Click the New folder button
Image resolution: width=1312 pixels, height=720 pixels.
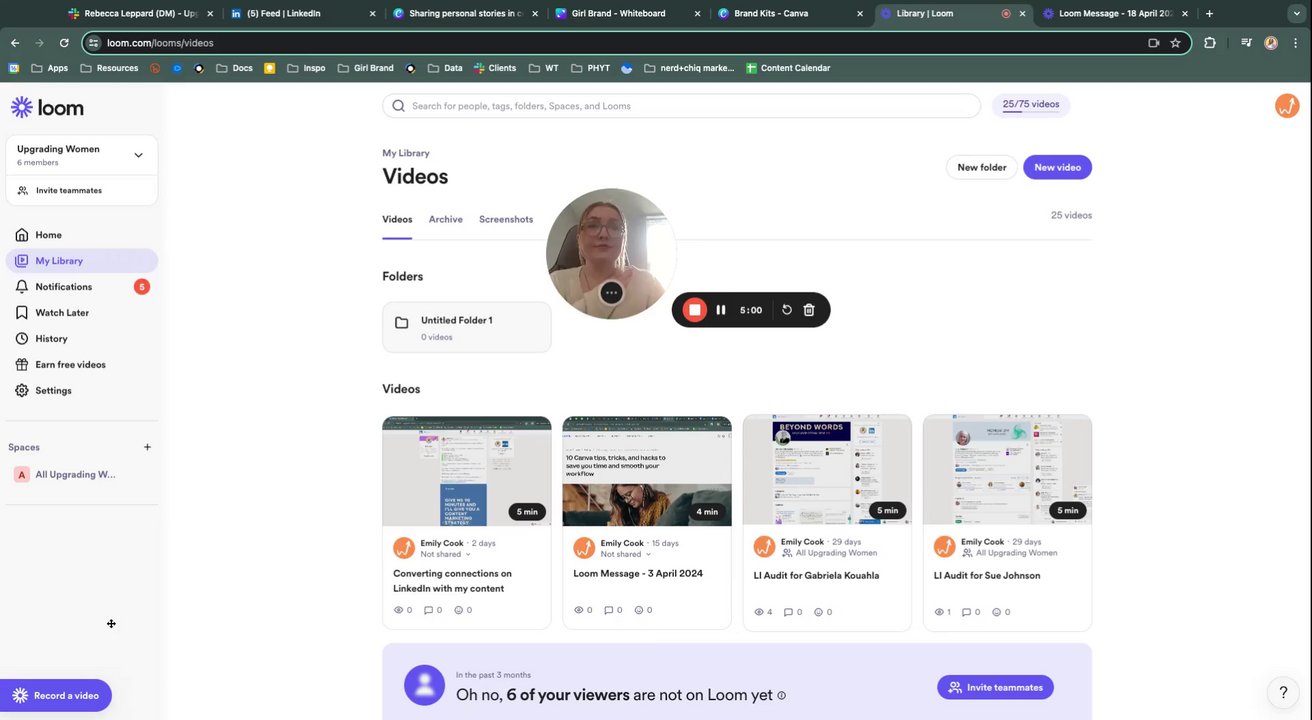[x=982, y=167]
